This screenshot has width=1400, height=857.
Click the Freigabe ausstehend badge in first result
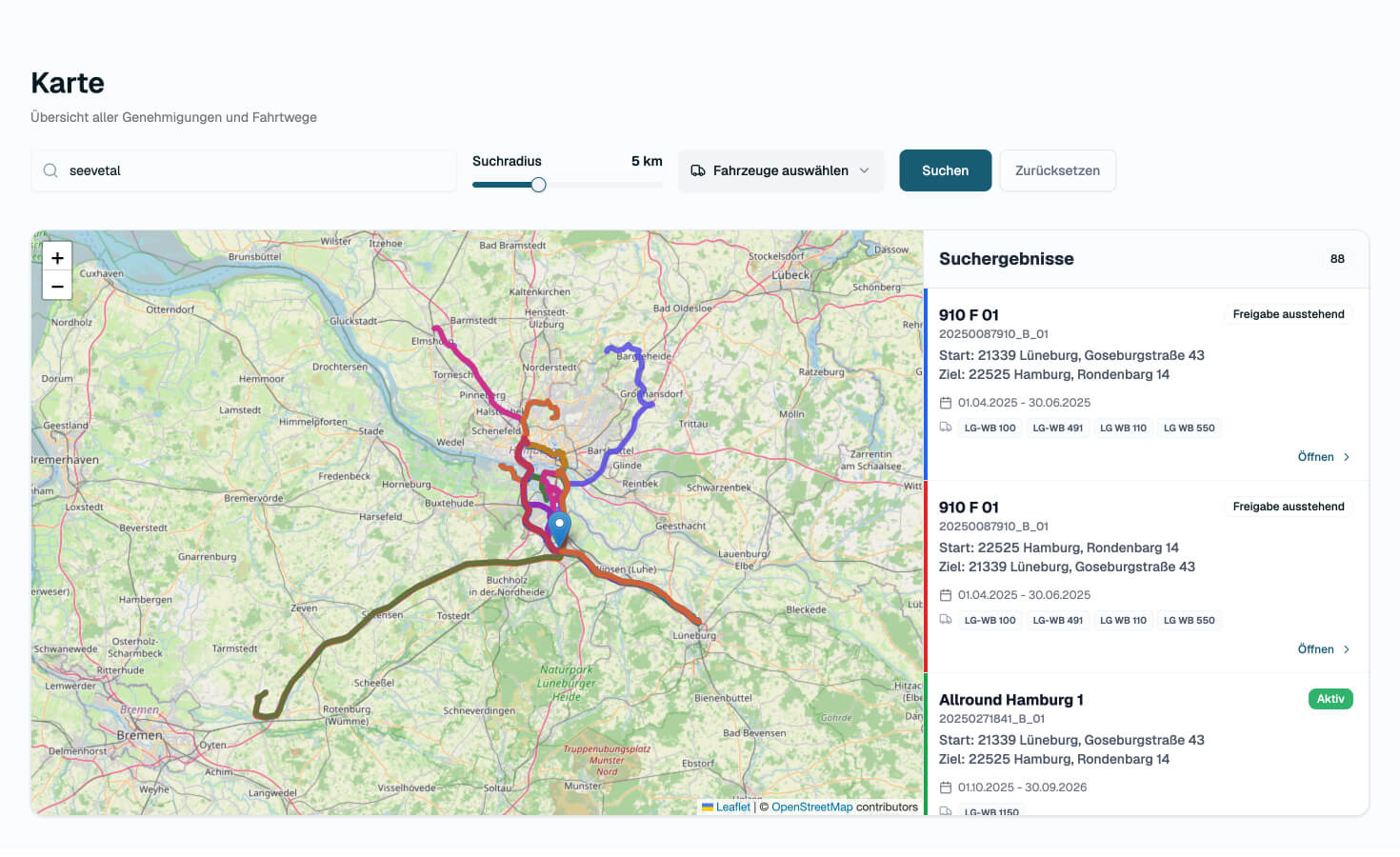1289,314
